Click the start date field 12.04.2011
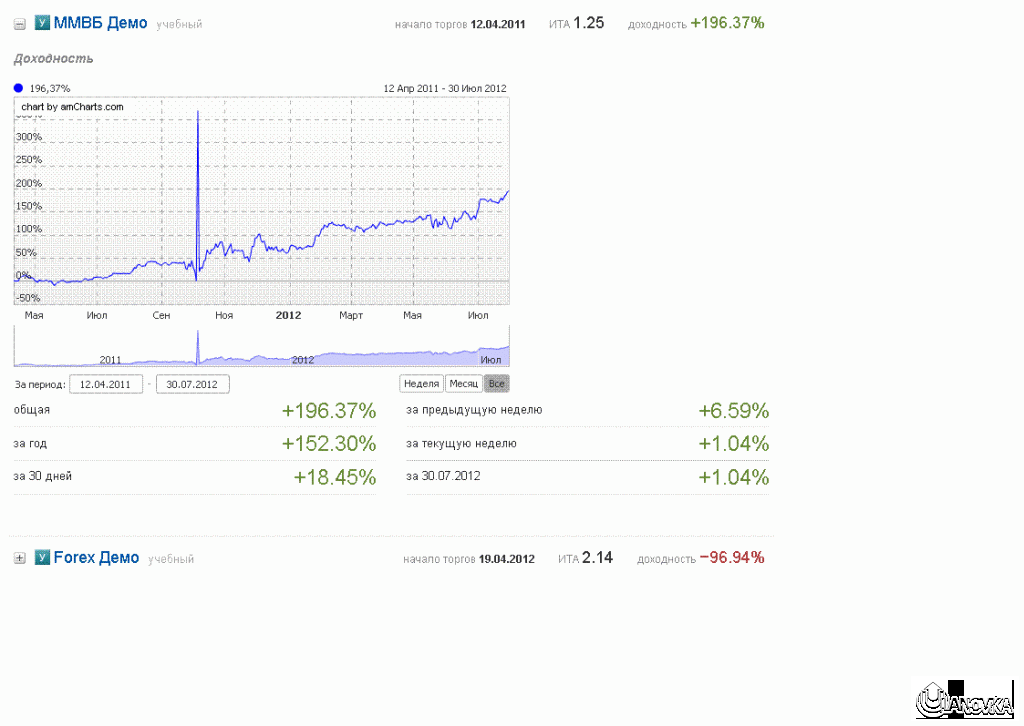Viewport: 1024px width, 726px height. click(105, 384)
